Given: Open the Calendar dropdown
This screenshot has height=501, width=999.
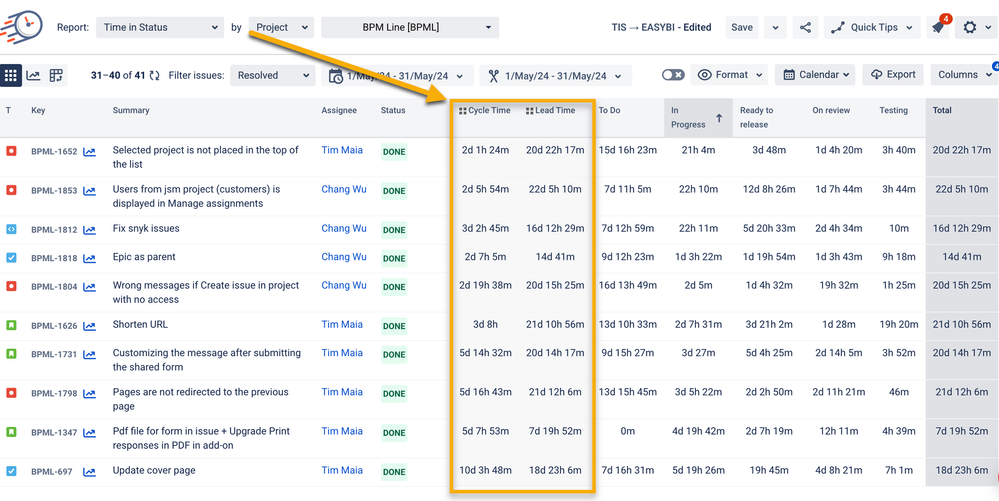Looking at the screenshot, I should tap(816, 75).
